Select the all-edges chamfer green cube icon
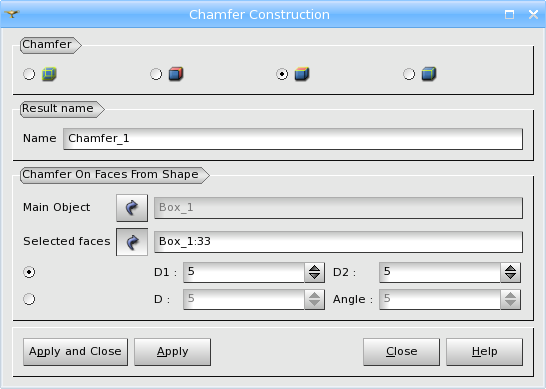This screenshot has height=389, width=546. 49,74
